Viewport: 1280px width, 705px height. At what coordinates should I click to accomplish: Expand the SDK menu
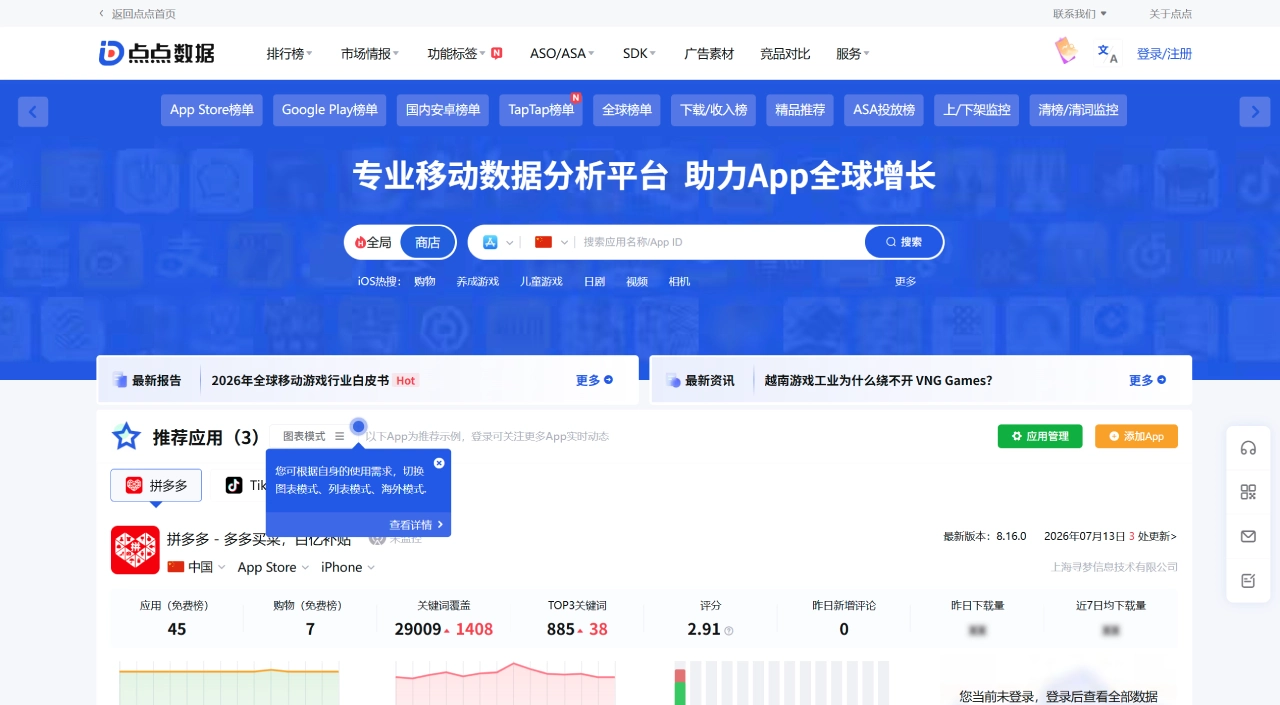point(639,54)
